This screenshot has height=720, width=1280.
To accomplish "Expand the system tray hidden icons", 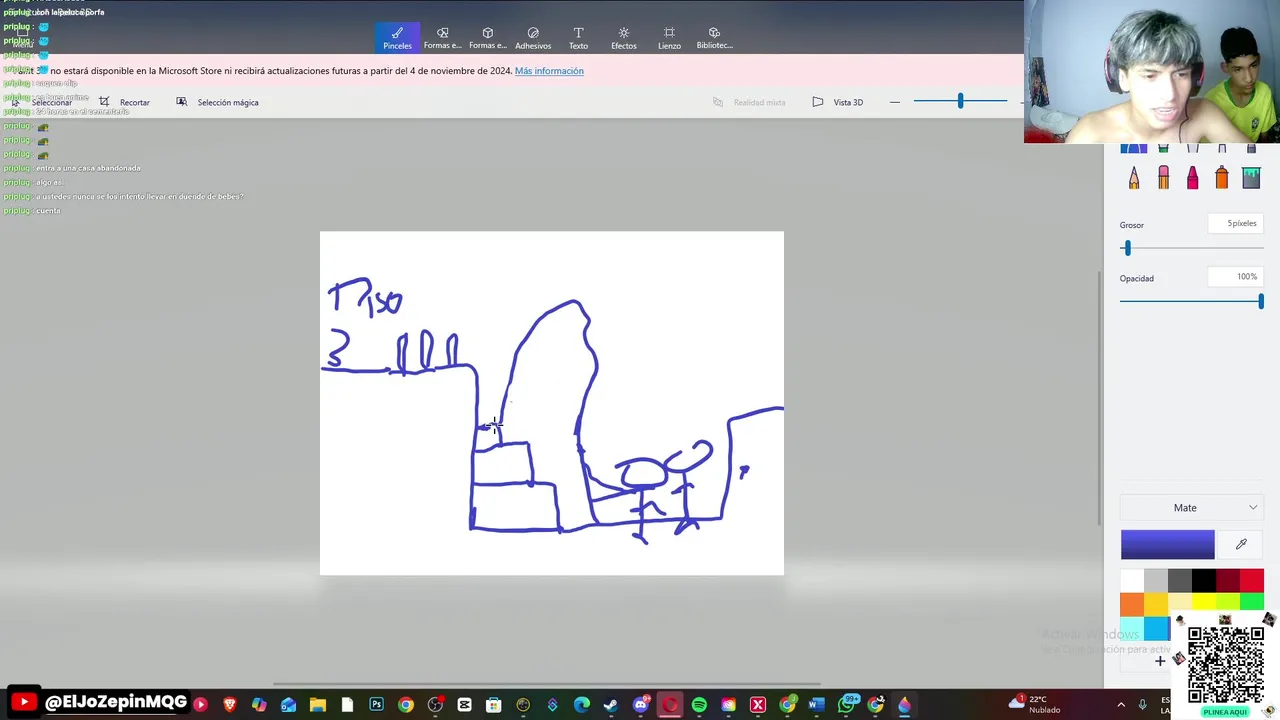I will tap(1121, 705).
